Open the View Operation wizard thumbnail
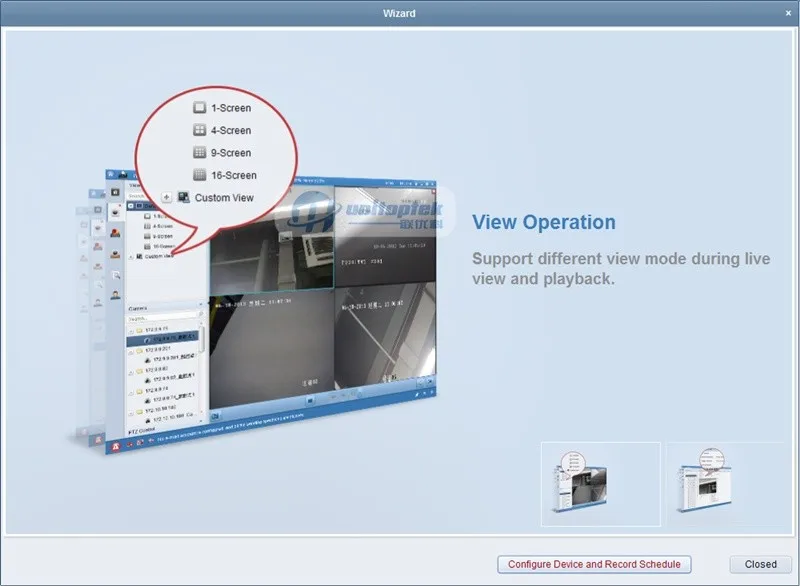This screenshot has width=800, height=586. pyautogui.click(x=601, y=484)
